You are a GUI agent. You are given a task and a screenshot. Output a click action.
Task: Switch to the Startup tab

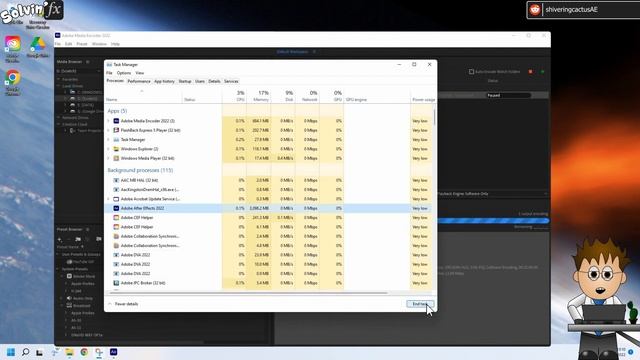pos(185,81)
